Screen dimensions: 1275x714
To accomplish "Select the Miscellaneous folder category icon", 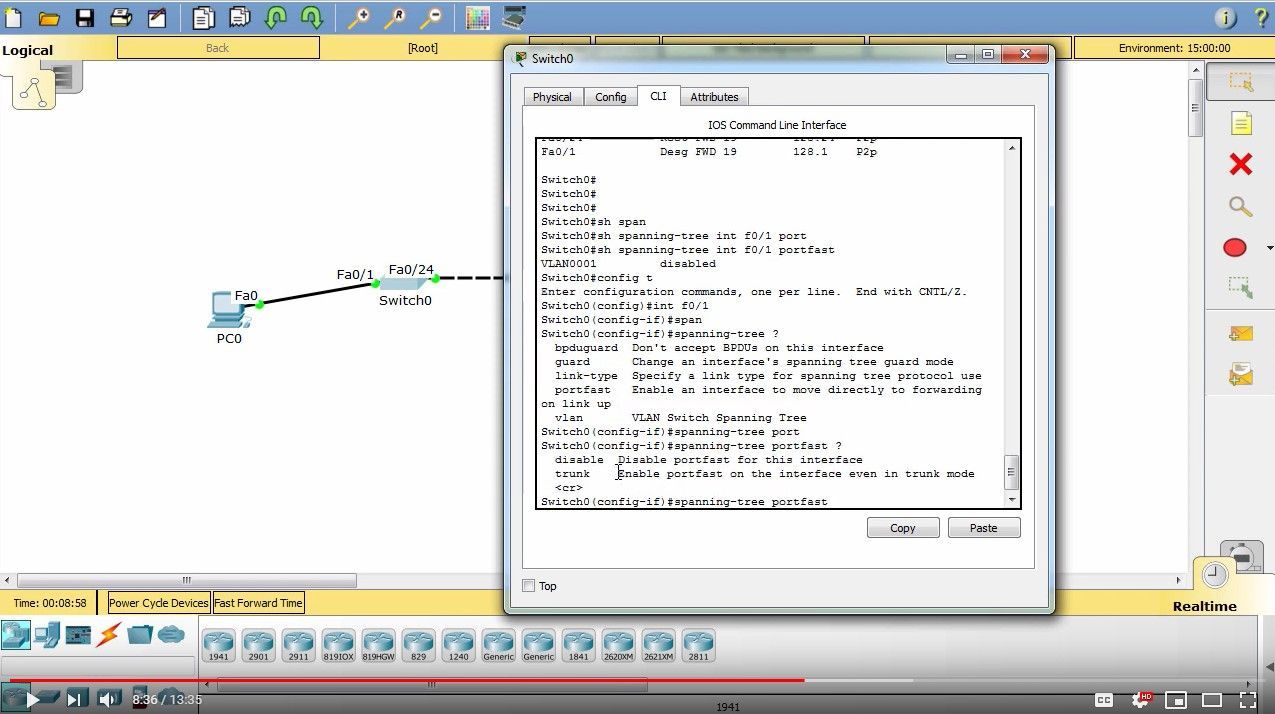I will [x=140, y=634].
